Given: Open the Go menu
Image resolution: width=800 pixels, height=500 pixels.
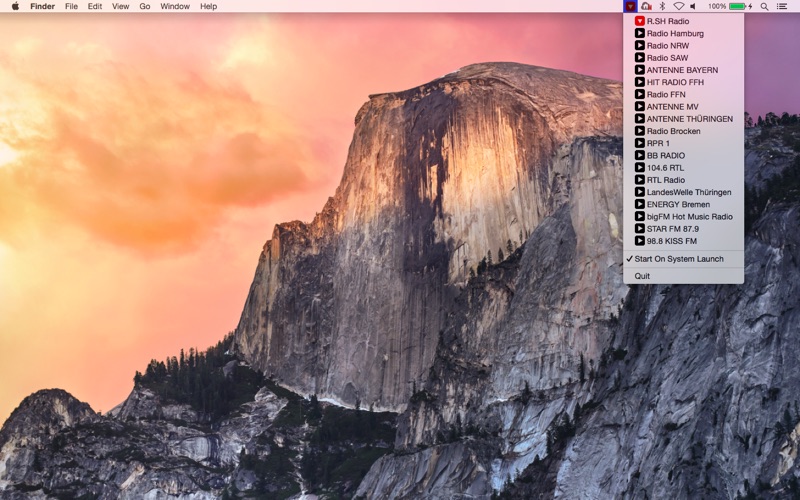Looking at the screenshot, I should point(145,6).
